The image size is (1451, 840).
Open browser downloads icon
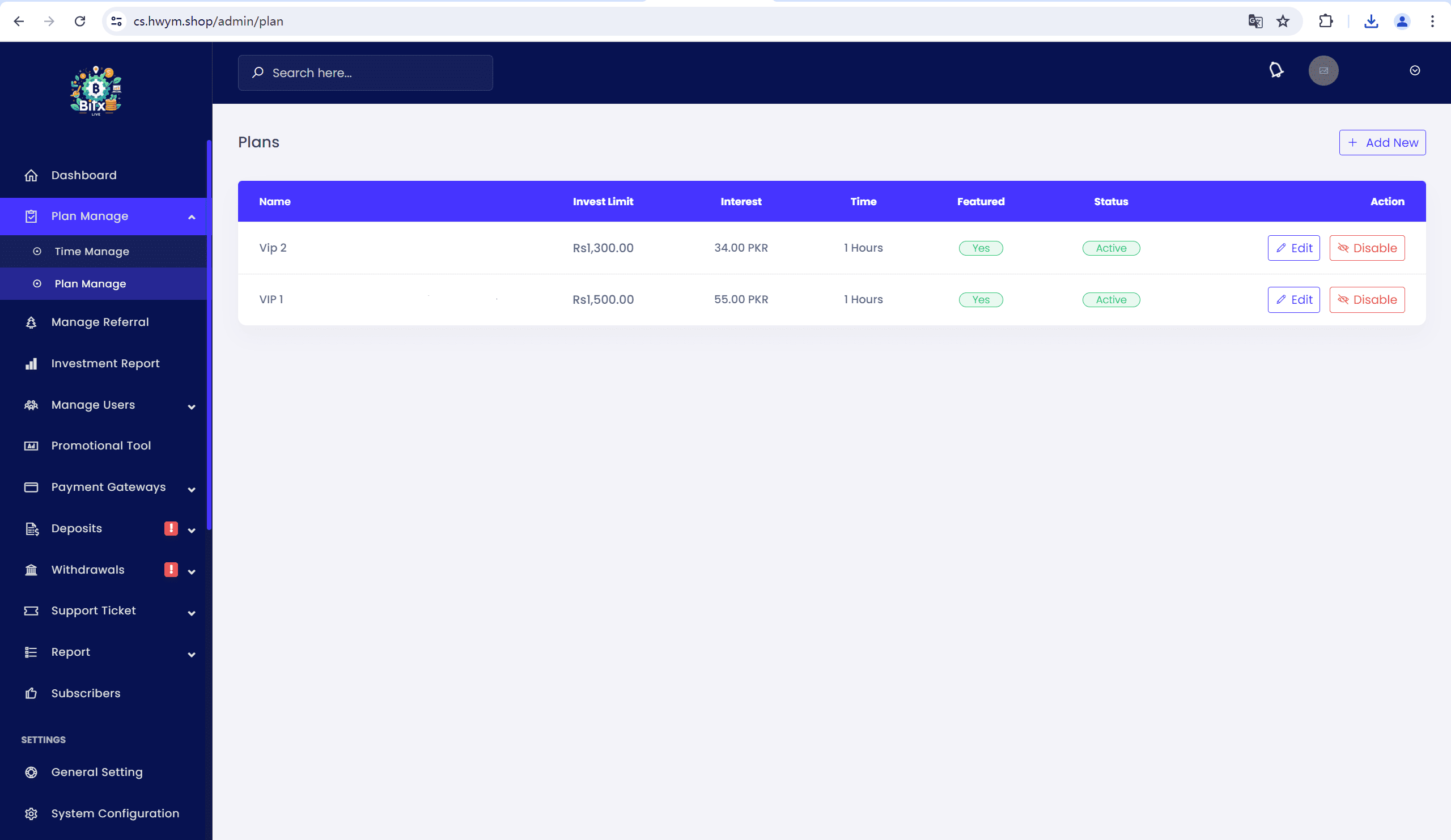(x=1371, y=22)
